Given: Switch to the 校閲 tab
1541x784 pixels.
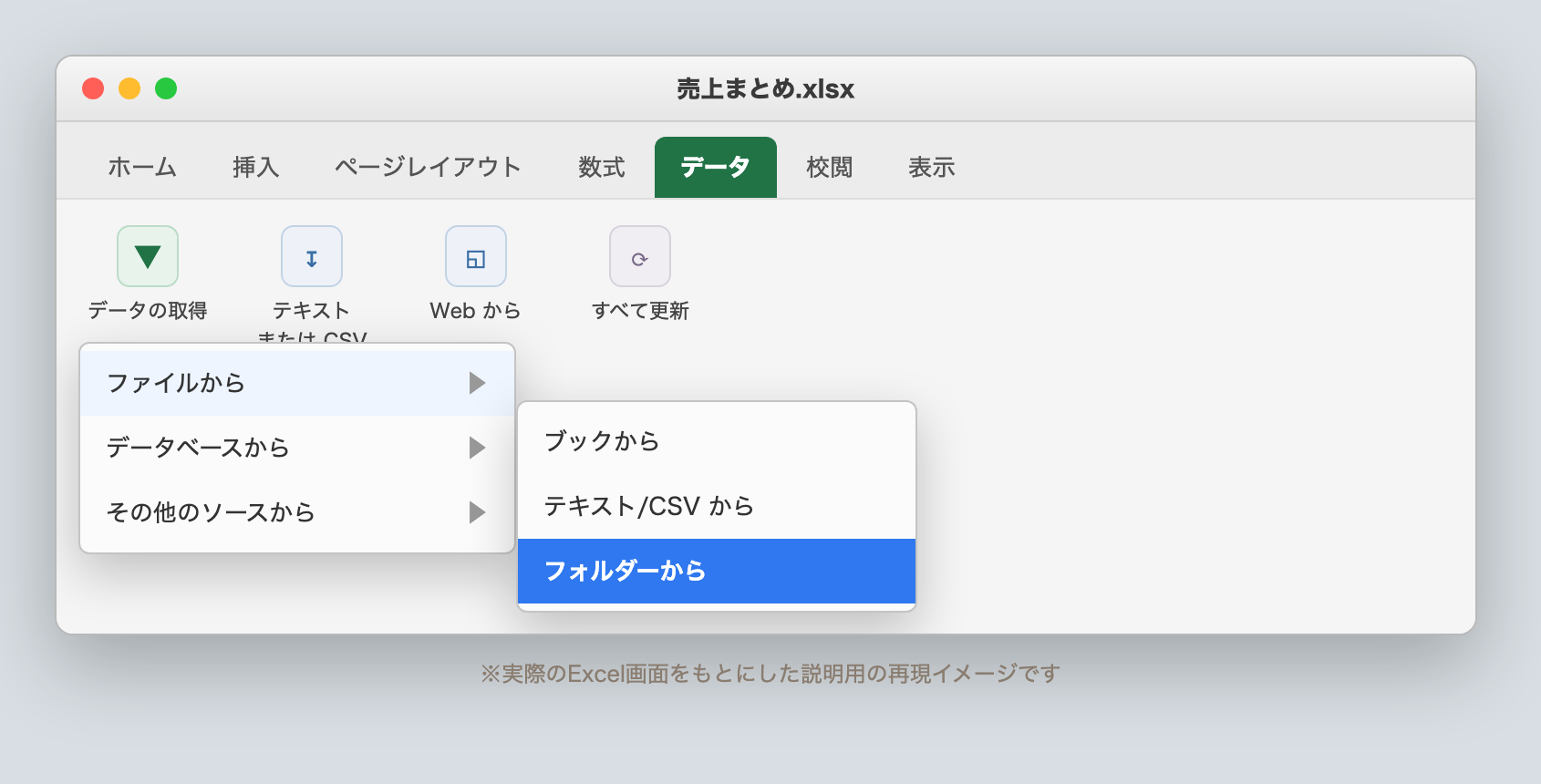Looking at the screenshot, I should [x=830, y=168].
